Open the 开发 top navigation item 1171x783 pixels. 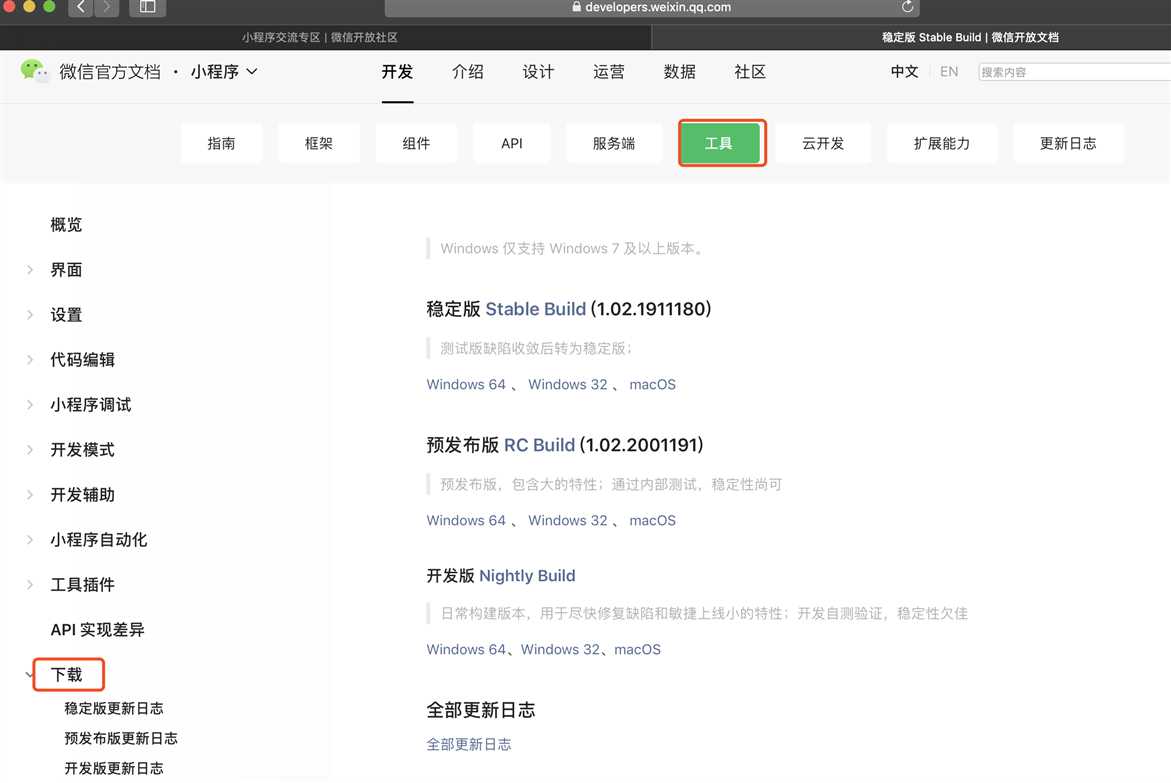click(397, 72)
